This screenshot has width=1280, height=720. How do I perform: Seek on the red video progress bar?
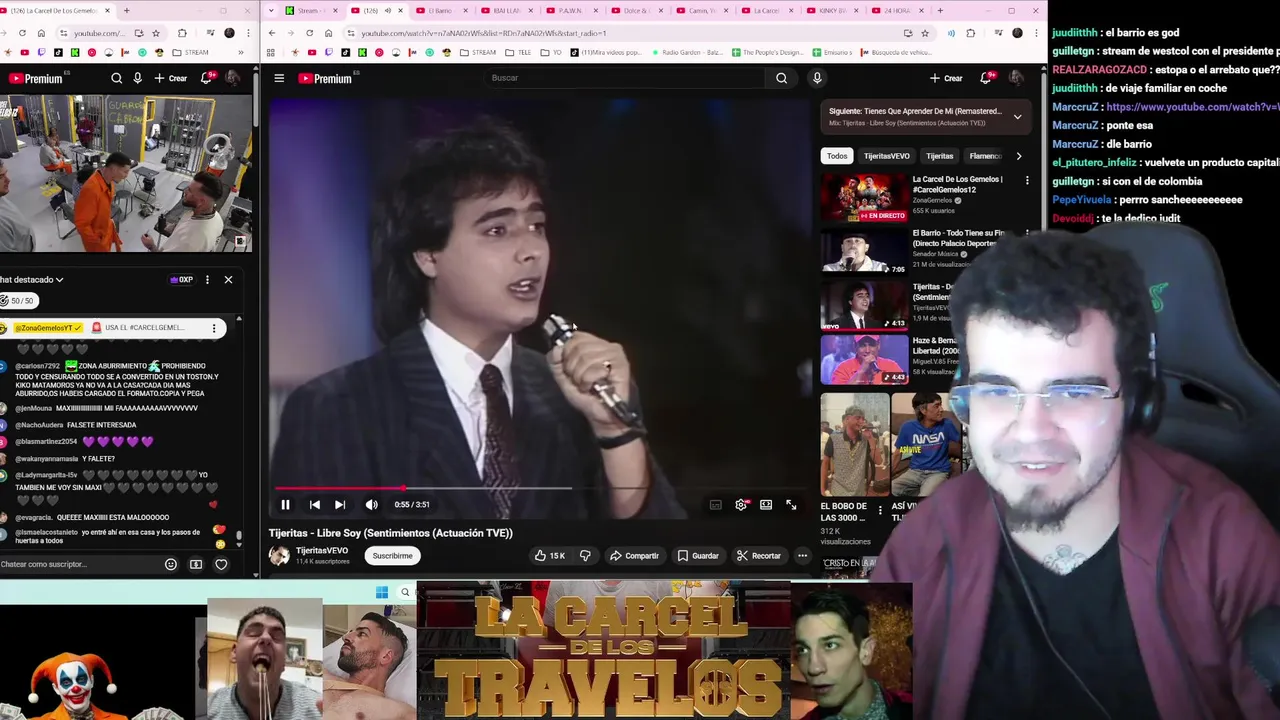coord(540,488)
